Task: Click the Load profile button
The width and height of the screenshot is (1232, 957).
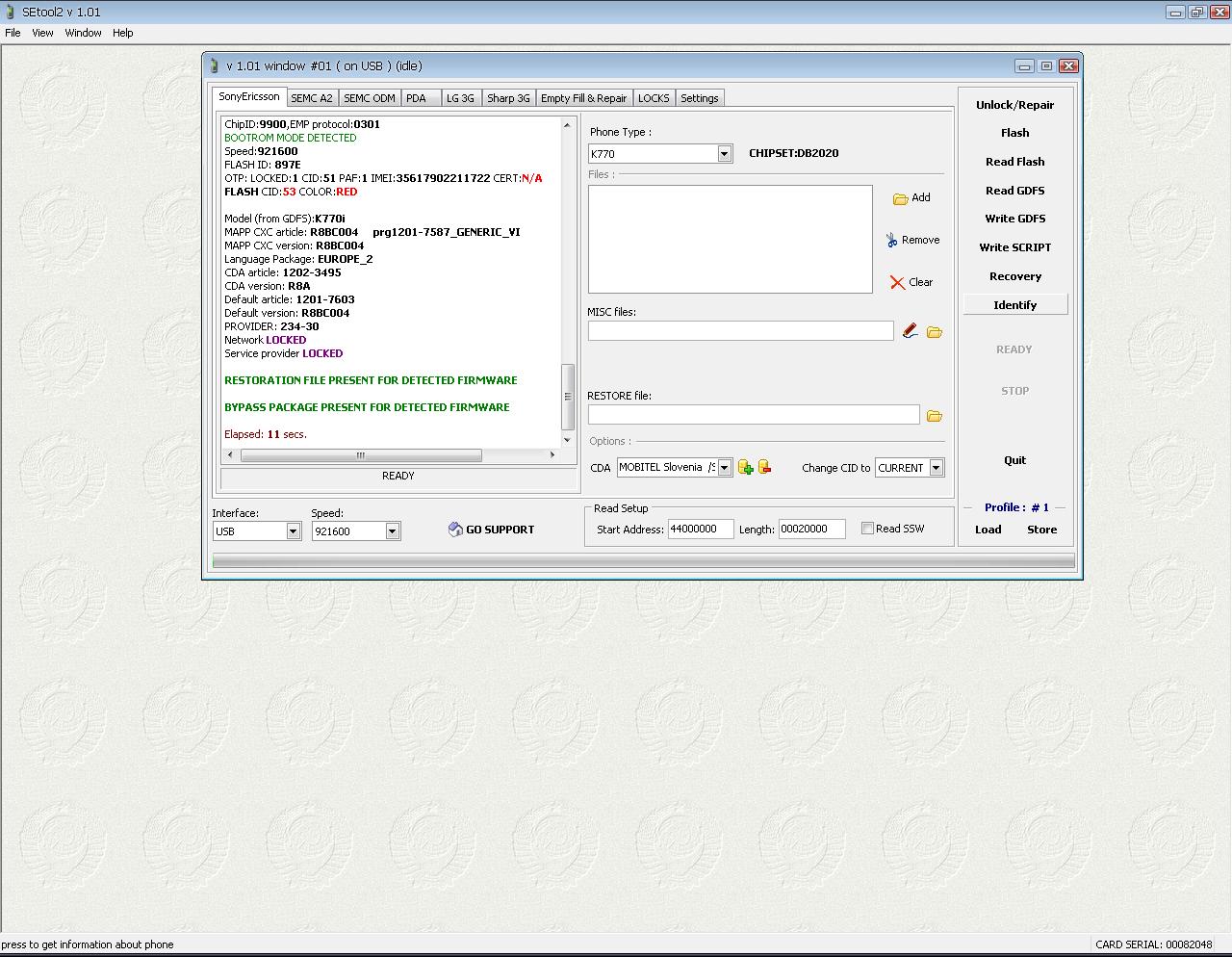Action: tap(988, 530)
